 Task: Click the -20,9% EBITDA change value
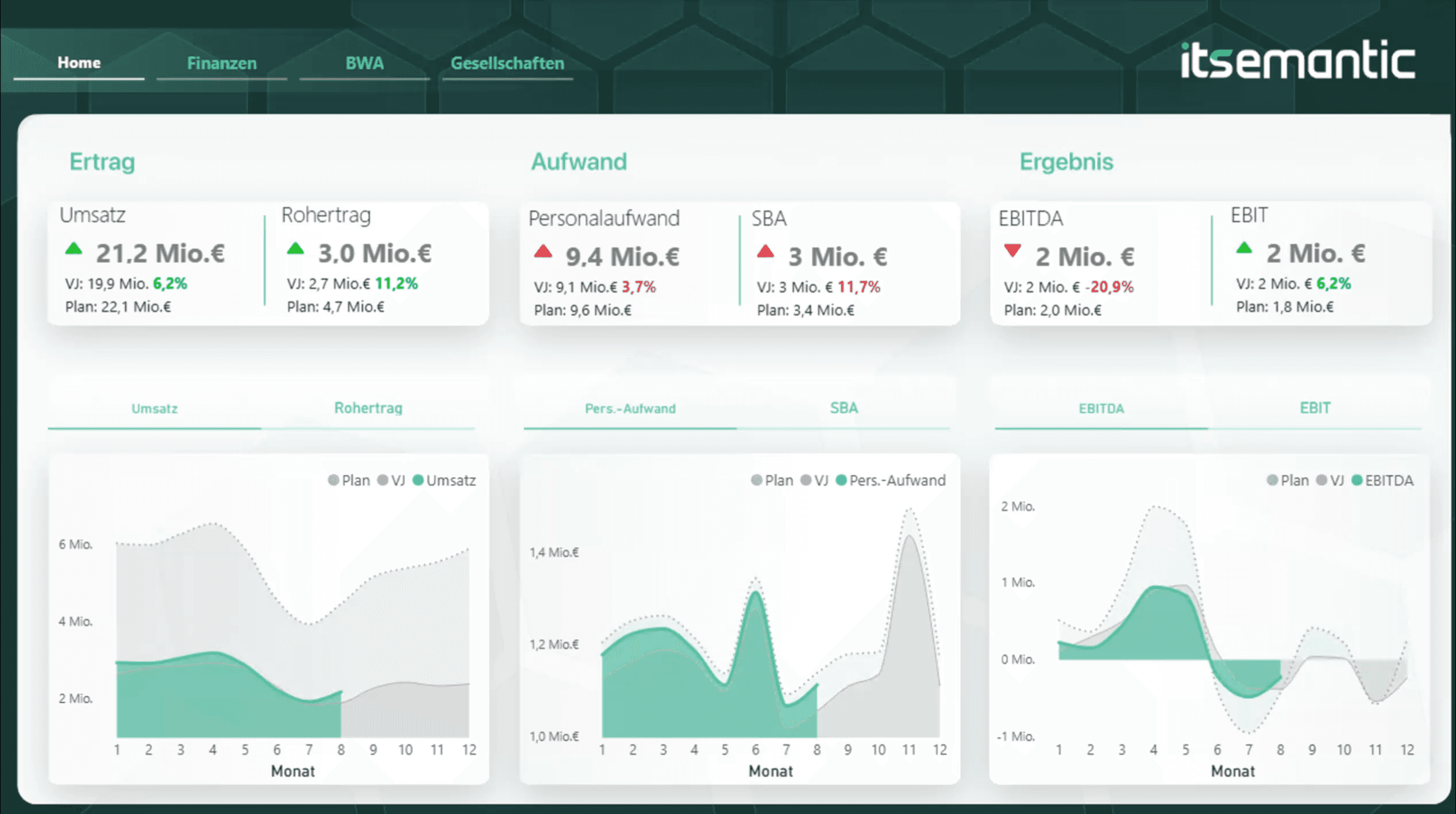point(1109,287)
